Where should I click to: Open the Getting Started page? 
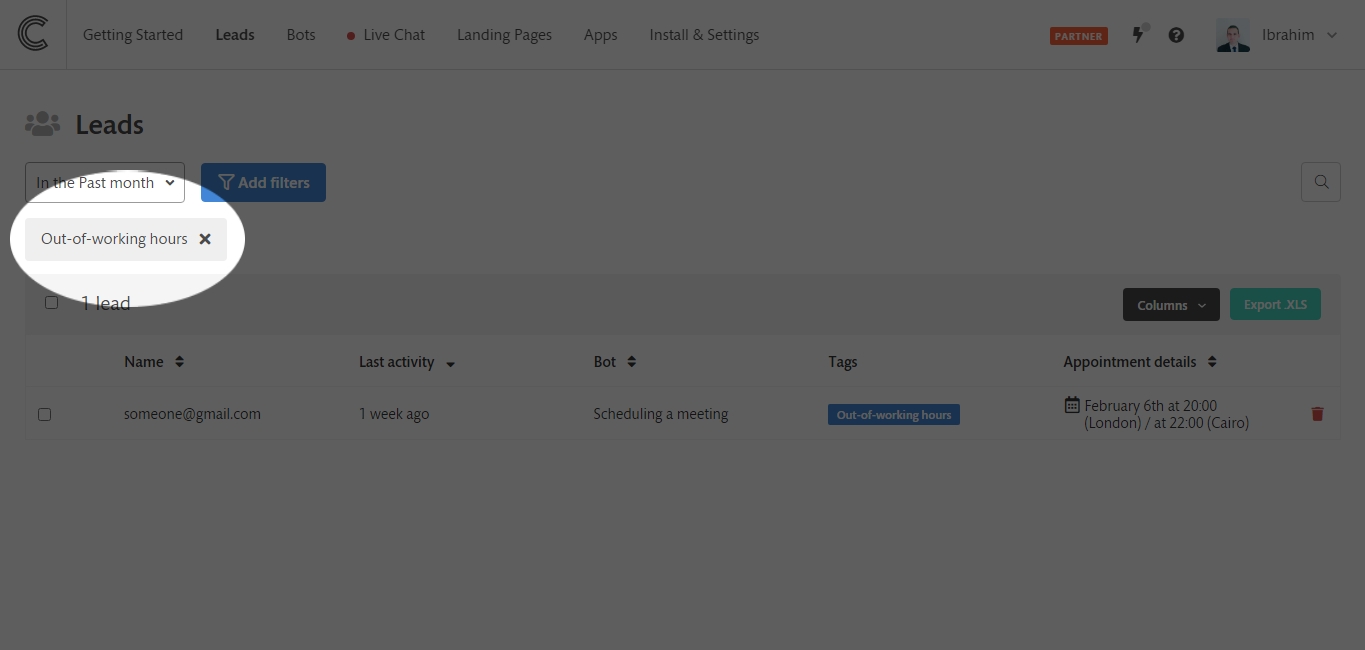(133, 35)
